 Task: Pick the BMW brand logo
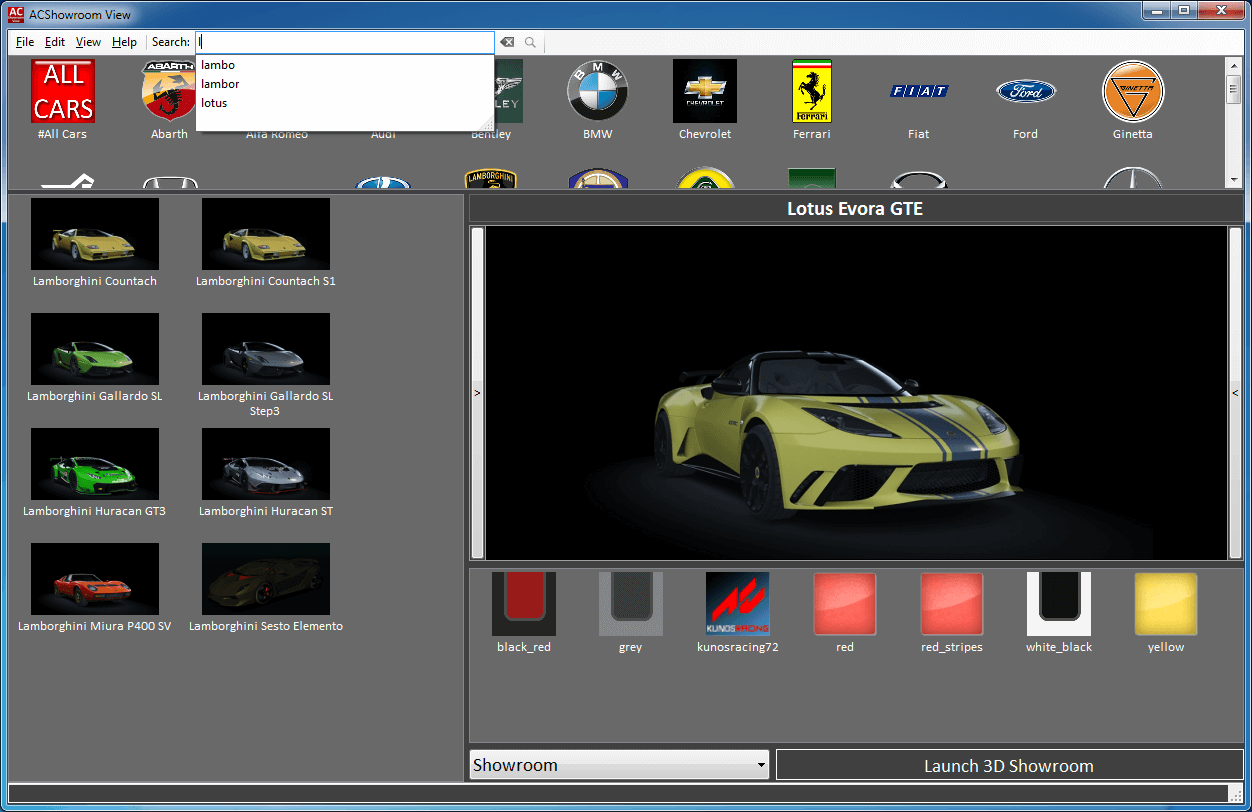click(x=598, y=91)
